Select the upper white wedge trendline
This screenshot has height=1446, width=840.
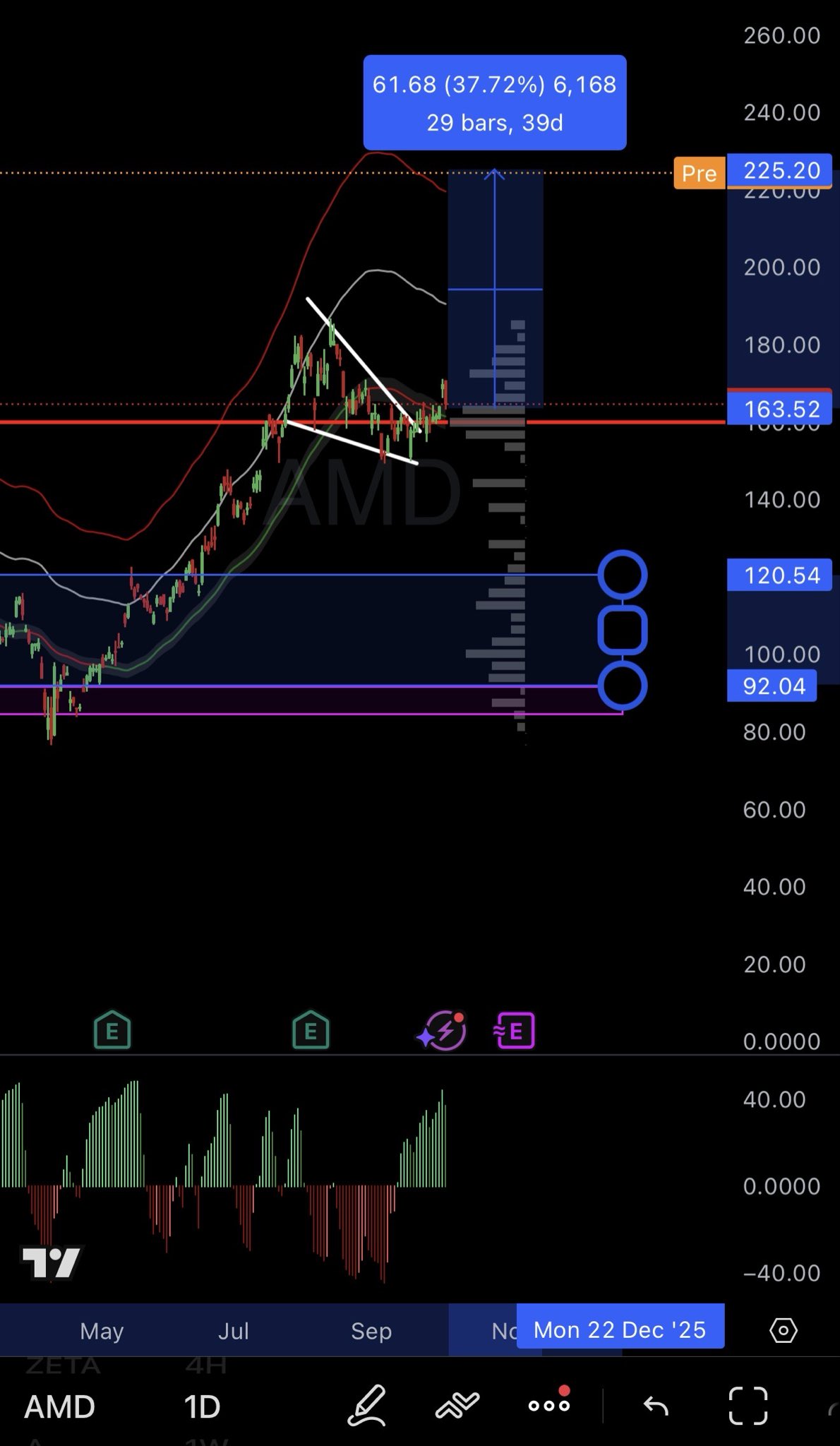(x=363, y=364)
